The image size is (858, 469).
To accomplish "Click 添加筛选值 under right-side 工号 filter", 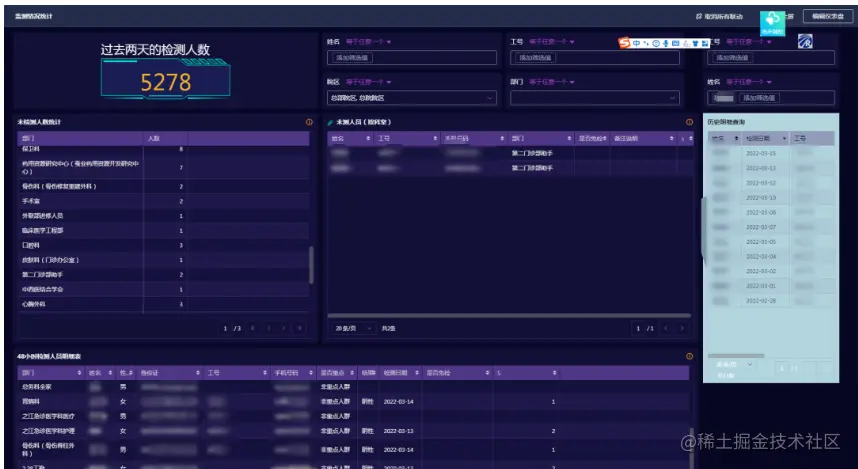I will 732,57.
